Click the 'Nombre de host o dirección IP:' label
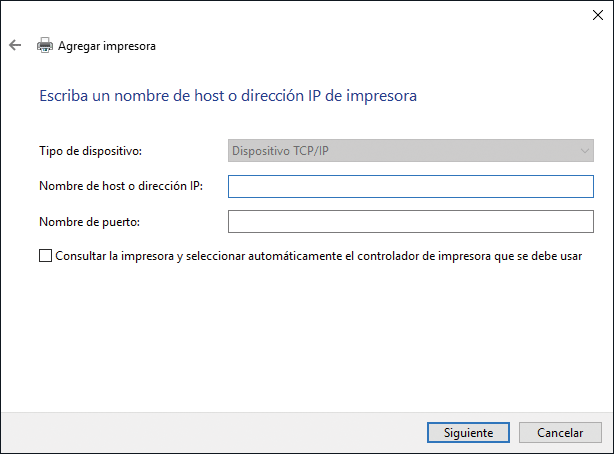This screenshot has width=614, height=454. pyautogui.click(x=121, y=186)
